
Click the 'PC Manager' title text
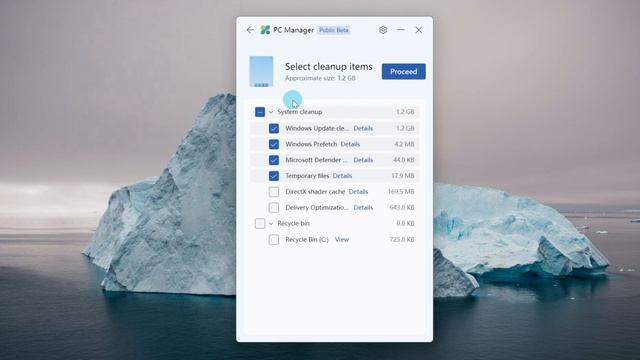293,30
